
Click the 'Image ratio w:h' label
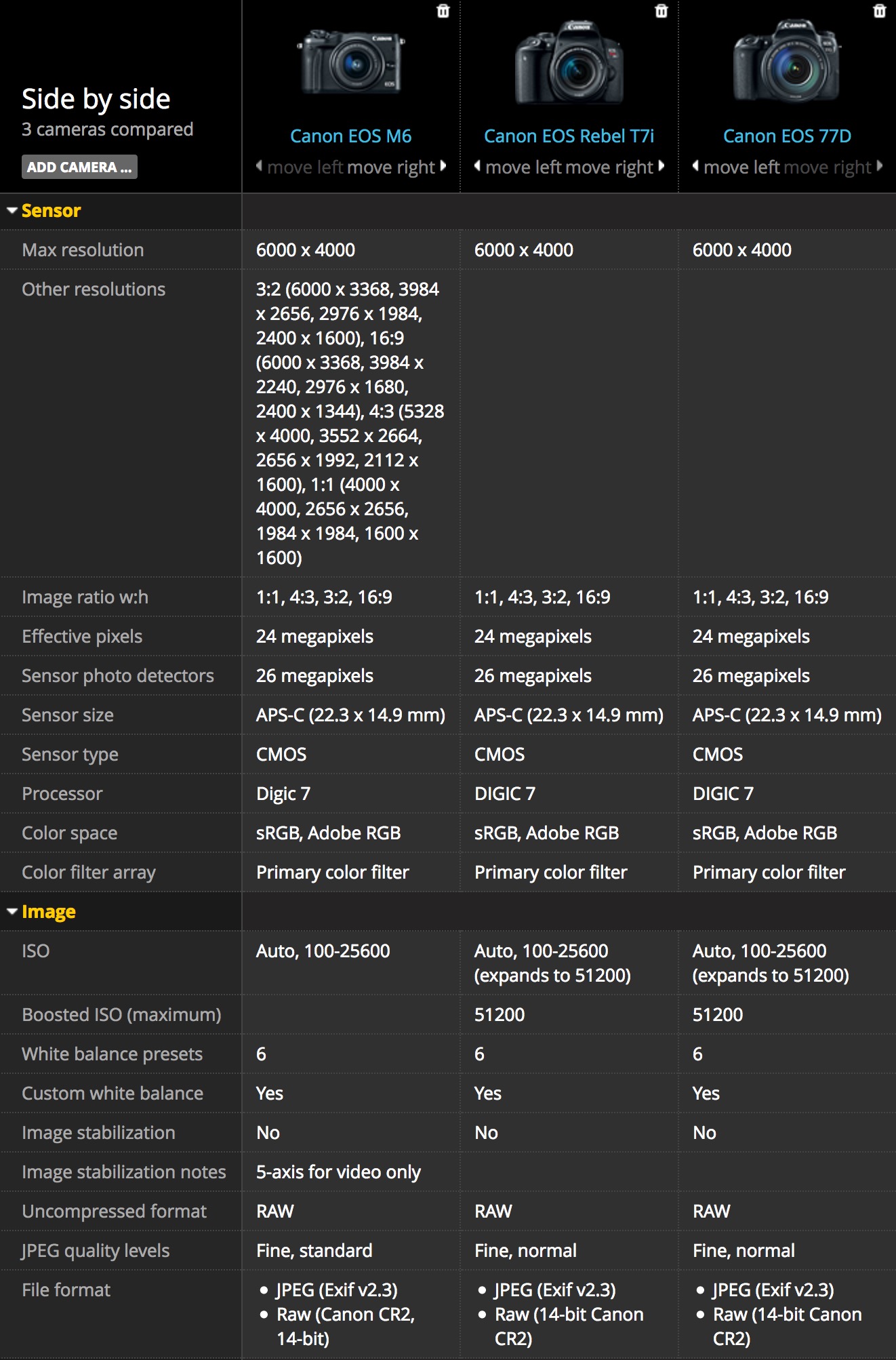pos(85,597)
